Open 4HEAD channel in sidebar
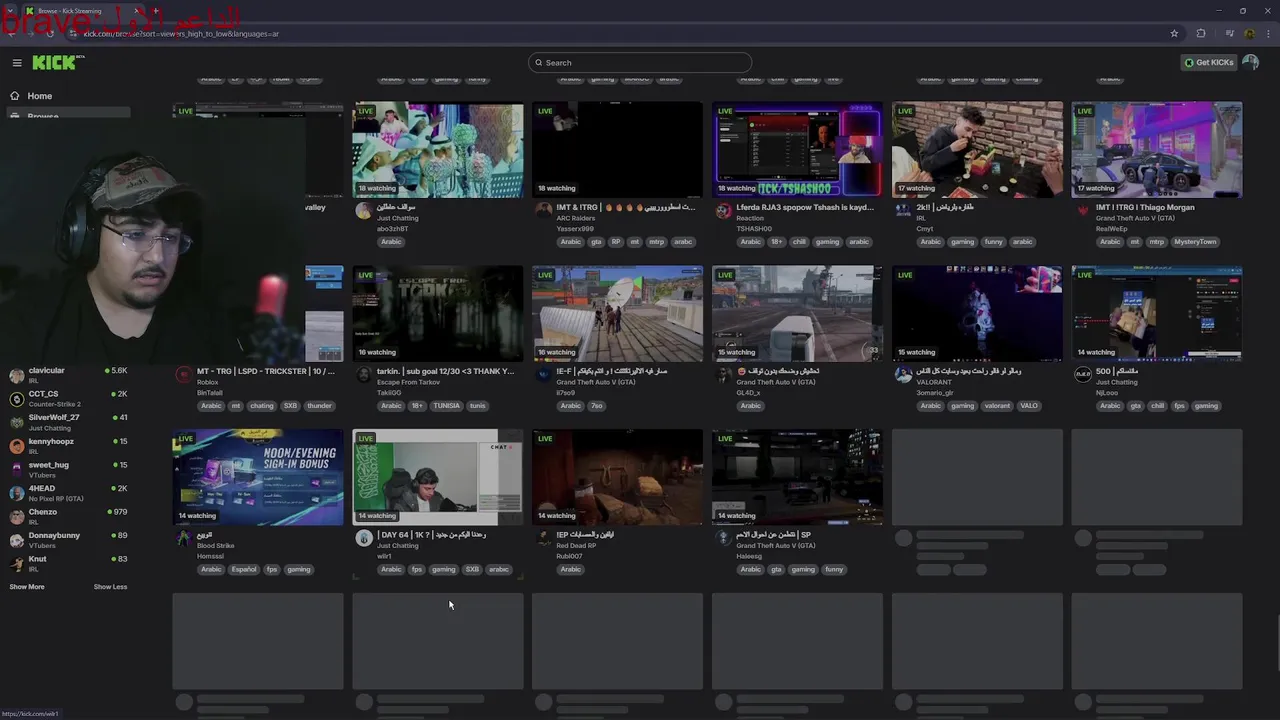Screen dimensions: 1280x720 pos(67,492)
